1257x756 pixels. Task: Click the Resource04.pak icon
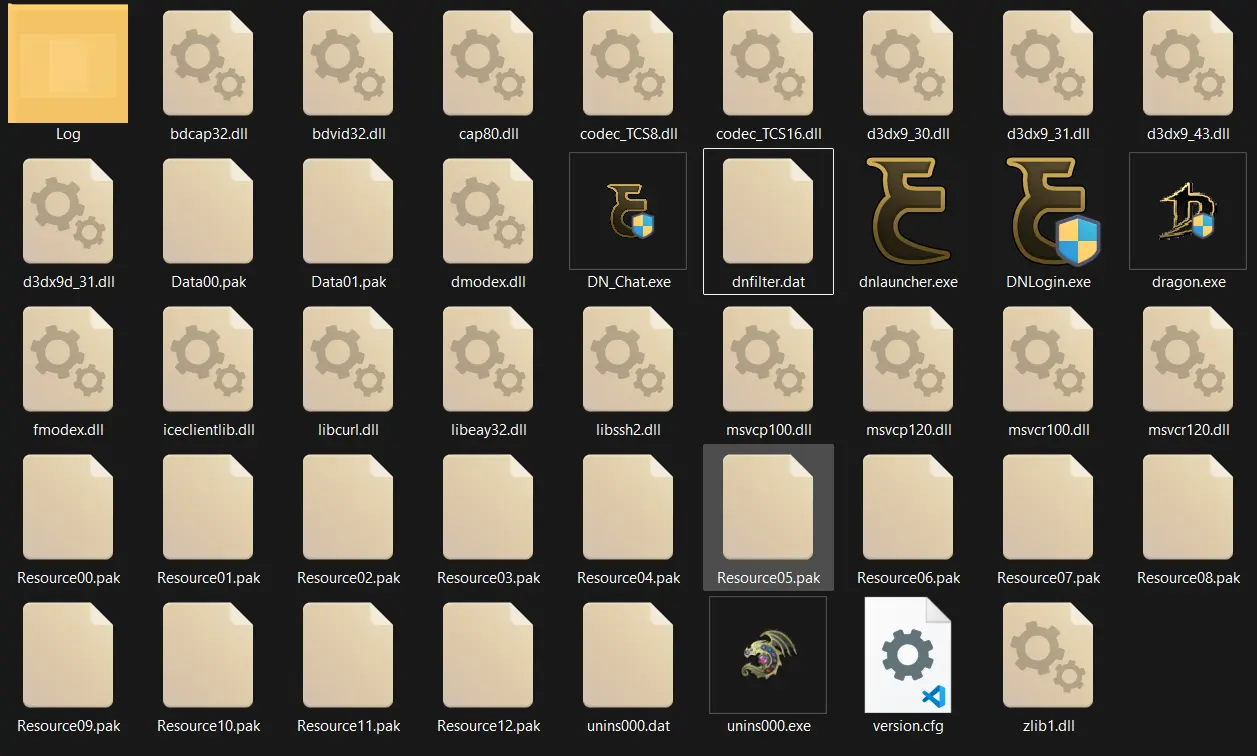[x=628, y=508]
